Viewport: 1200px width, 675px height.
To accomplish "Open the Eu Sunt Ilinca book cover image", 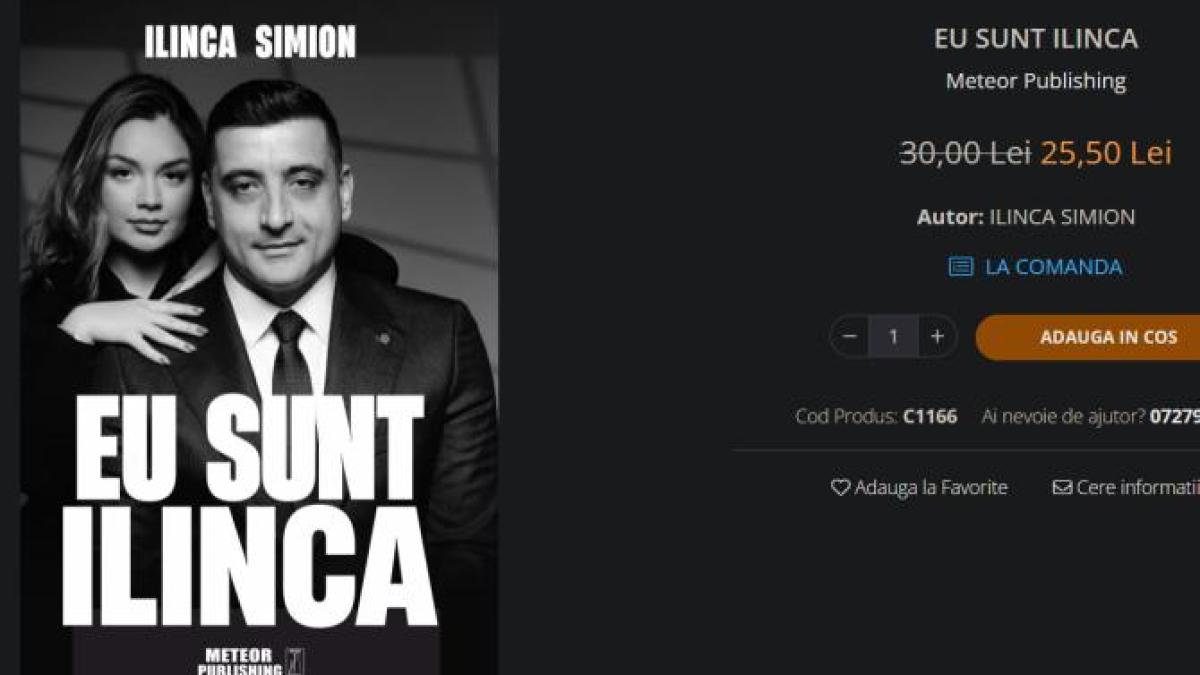I will 260,337.
